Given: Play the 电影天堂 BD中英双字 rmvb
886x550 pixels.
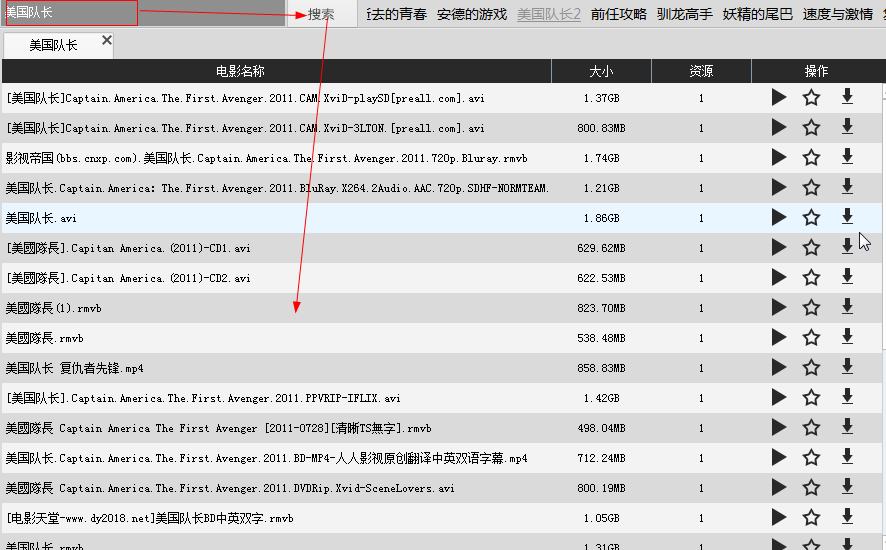Looking at the screenshot, I should [779, 517].
